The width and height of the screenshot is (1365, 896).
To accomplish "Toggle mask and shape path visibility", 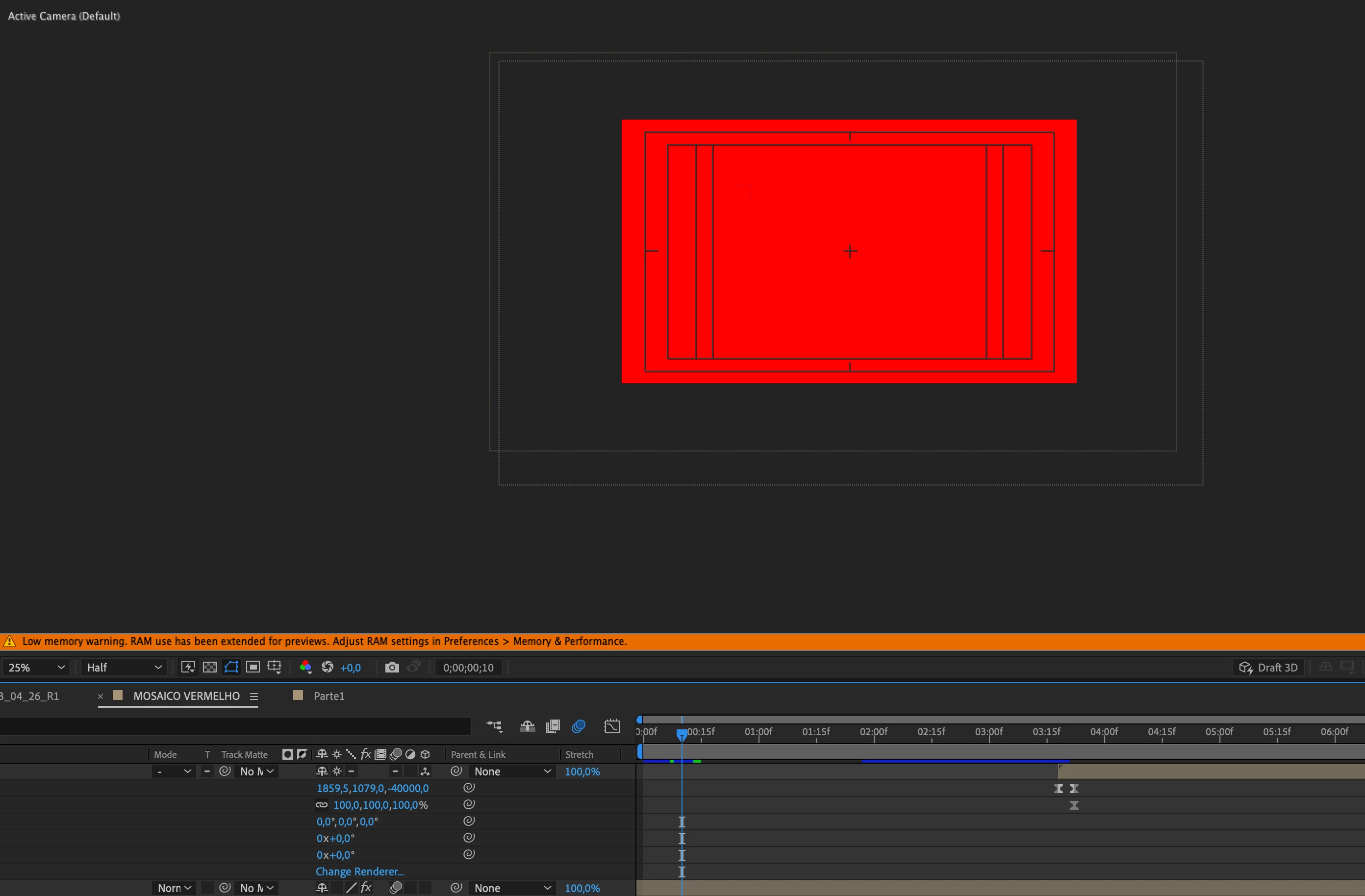I will click(231, 667).
